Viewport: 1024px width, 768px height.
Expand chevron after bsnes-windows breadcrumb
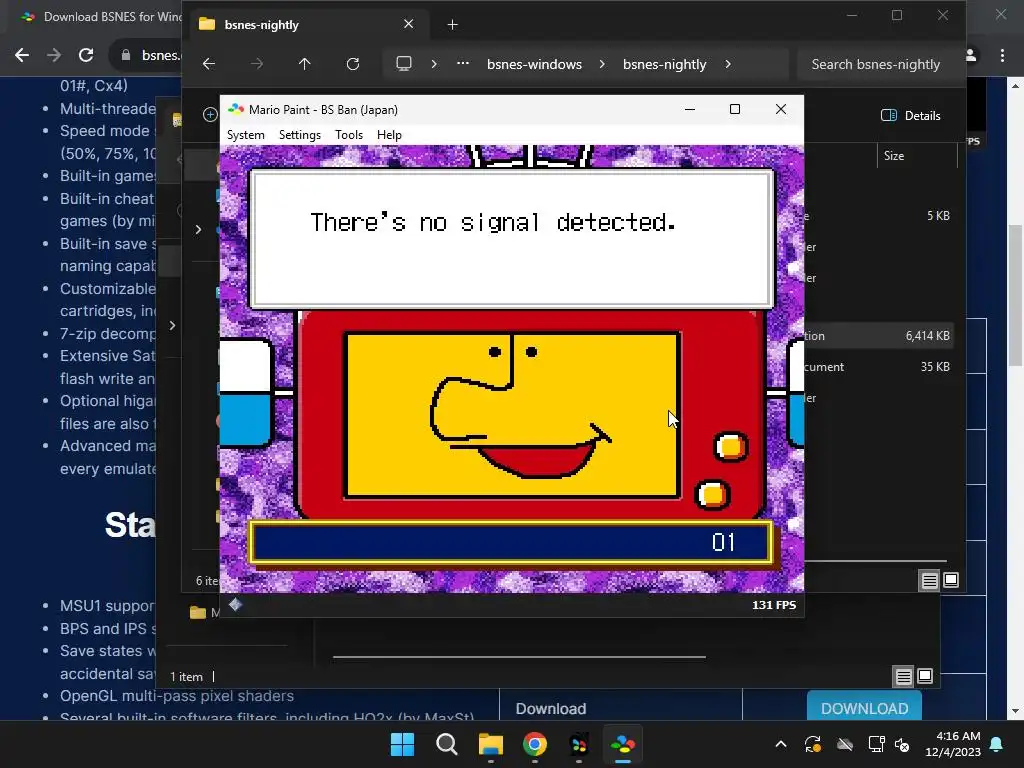[601, 64]
